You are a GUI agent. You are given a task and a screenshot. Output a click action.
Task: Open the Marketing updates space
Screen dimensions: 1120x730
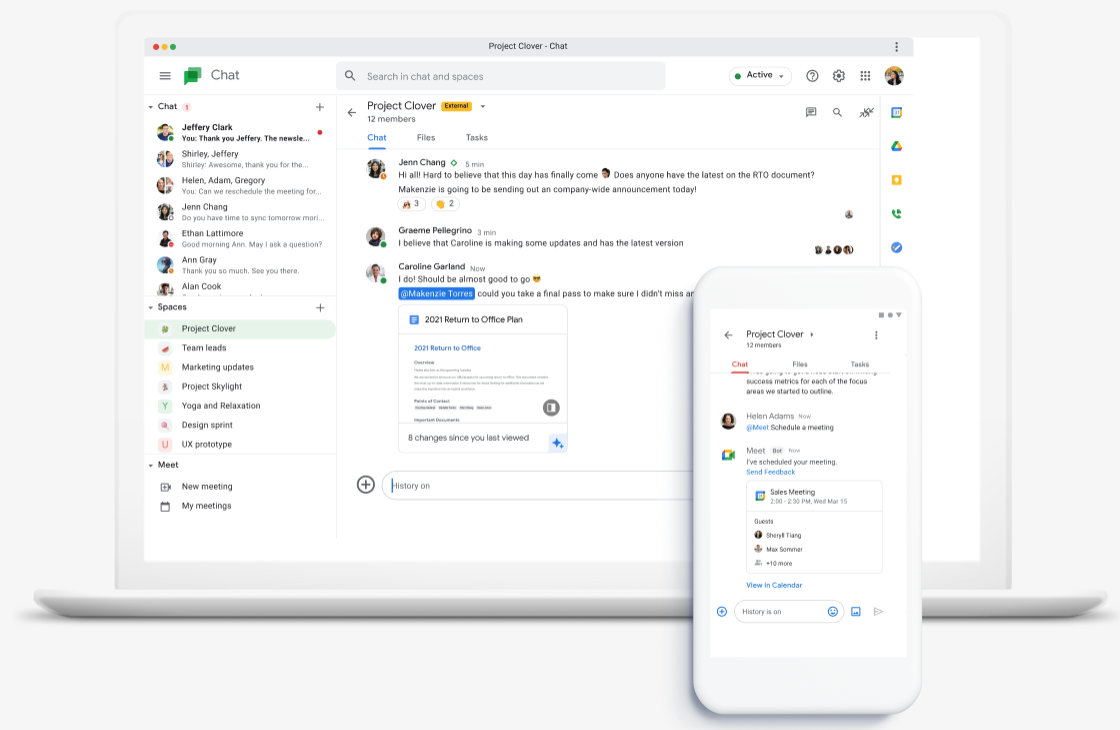(x=217, y=367)
